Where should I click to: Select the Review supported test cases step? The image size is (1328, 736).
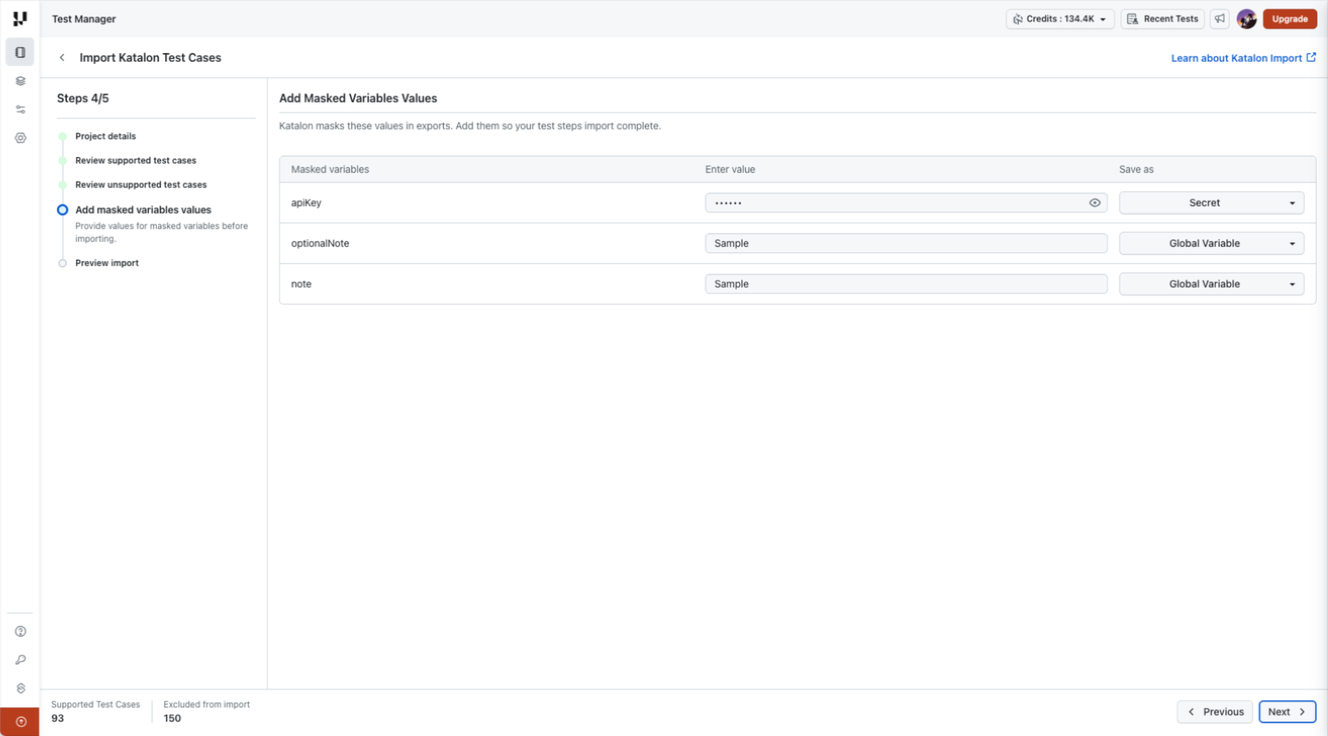click(x=136, y=160)
